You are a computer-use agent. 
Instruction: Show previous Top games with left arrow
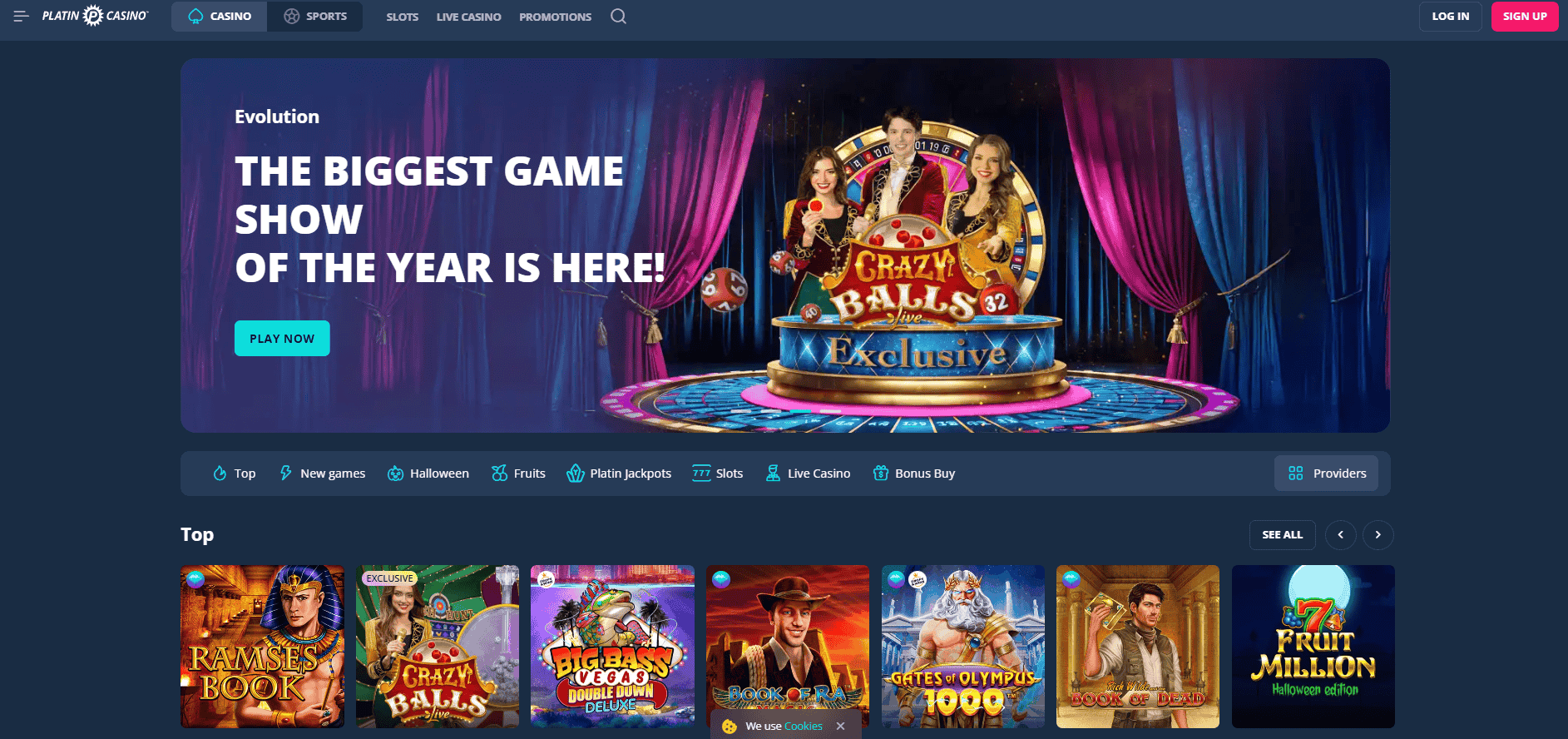click(1341, 535)
